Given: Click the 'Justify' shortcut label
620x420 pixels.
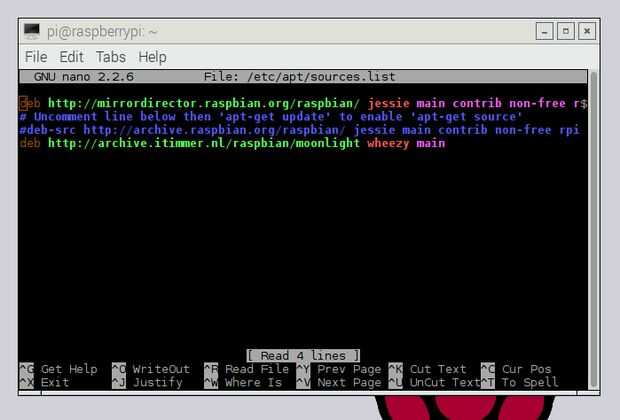Looking at the screenshot, I should (x=158, y=383).
